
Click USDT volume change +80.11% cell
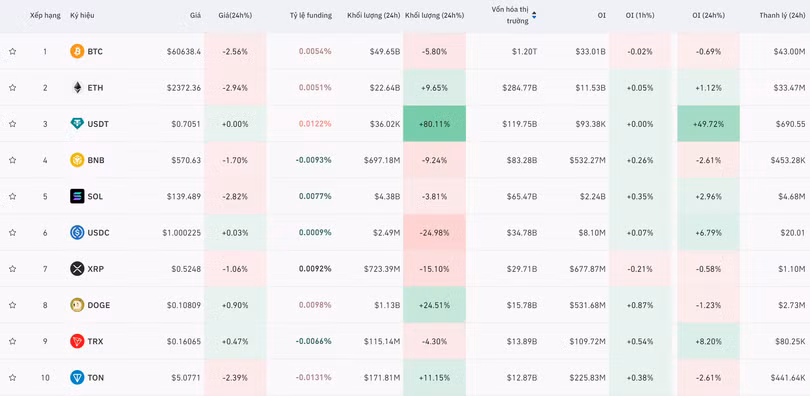[x=434, y=124]
